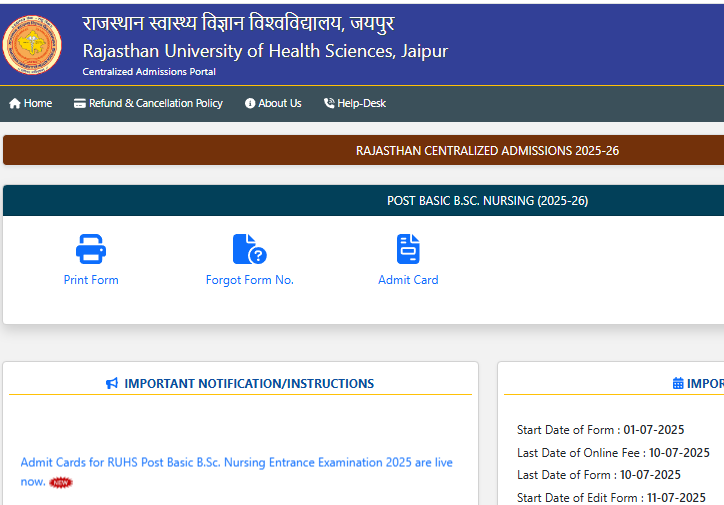Click the Start Date of Form entry
This screenshot has width=724, height=505.
[x=600, y=430]
